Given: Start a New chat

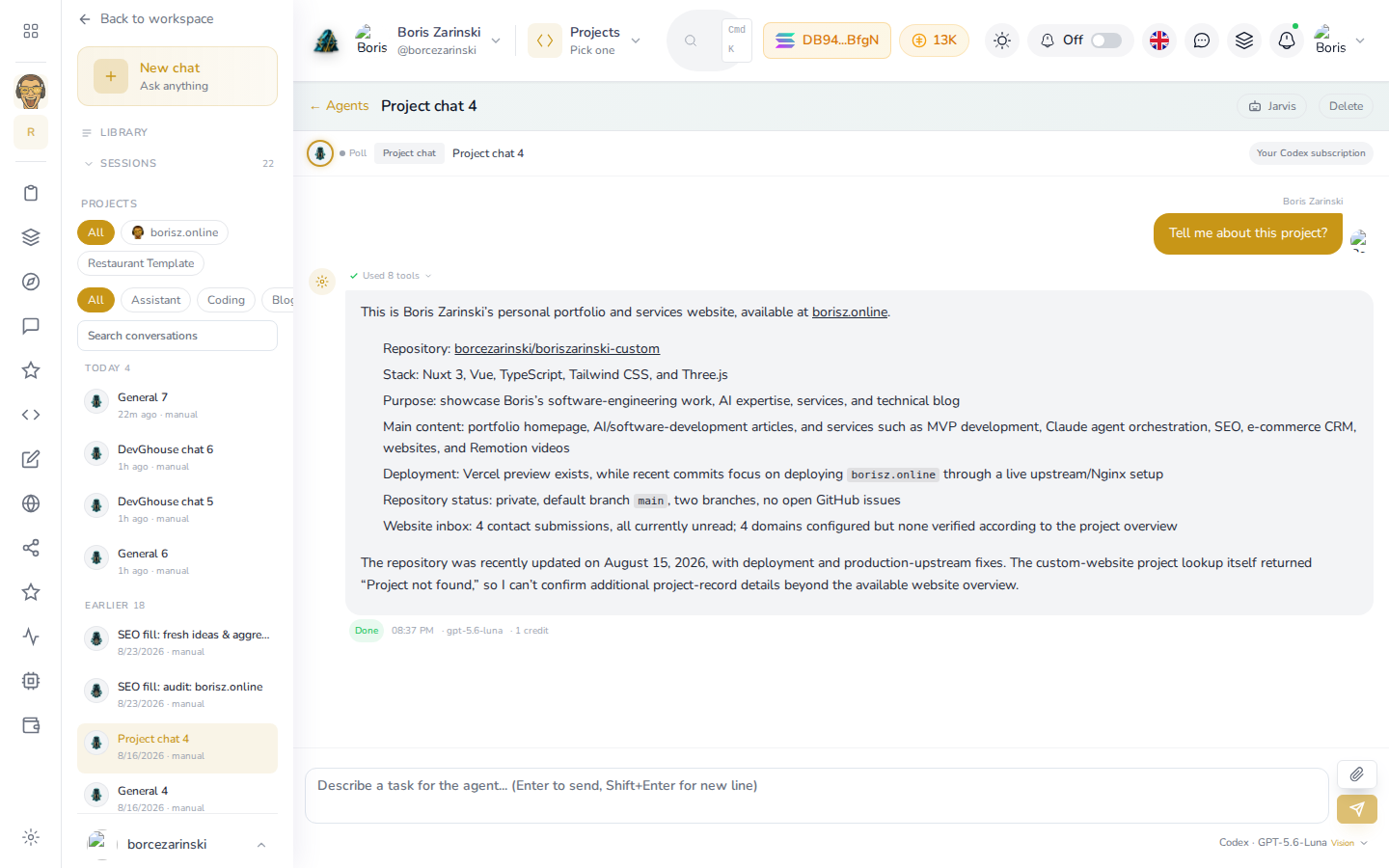Looking at the screenshot, I should point(177,76).
